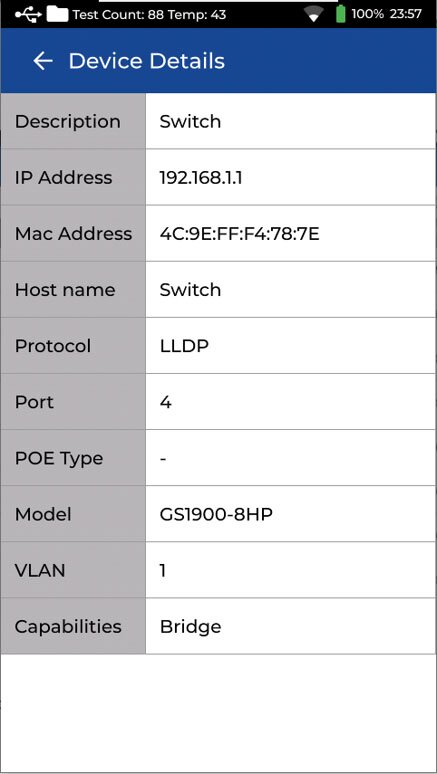Select the Mac Address value 4C:9E:FF:F4:78:7E
The image size is (437, 774).
point(239,234)
